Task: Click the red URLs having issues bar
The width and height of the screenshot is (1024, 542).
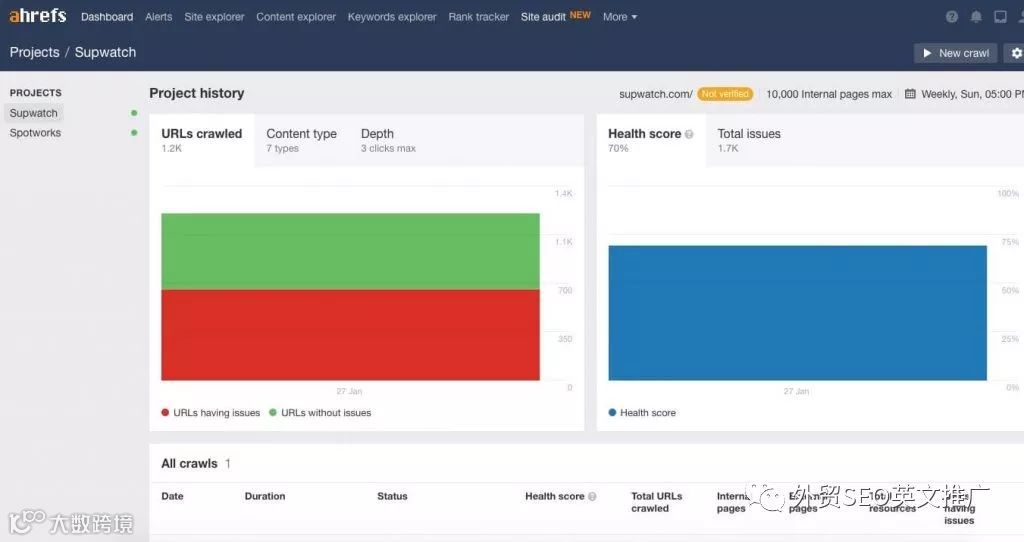Action: click(x=351, y=335)
